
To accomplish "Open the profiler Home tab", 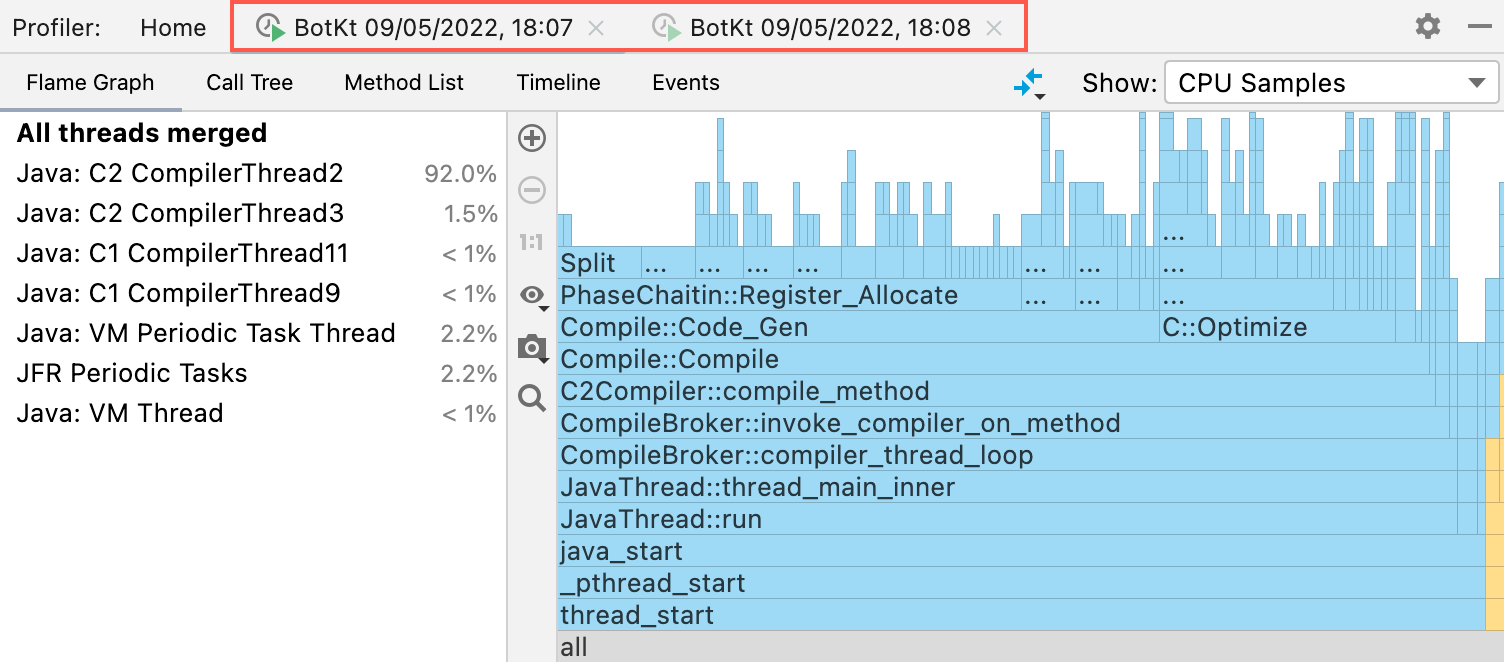I will pos(173,28).
